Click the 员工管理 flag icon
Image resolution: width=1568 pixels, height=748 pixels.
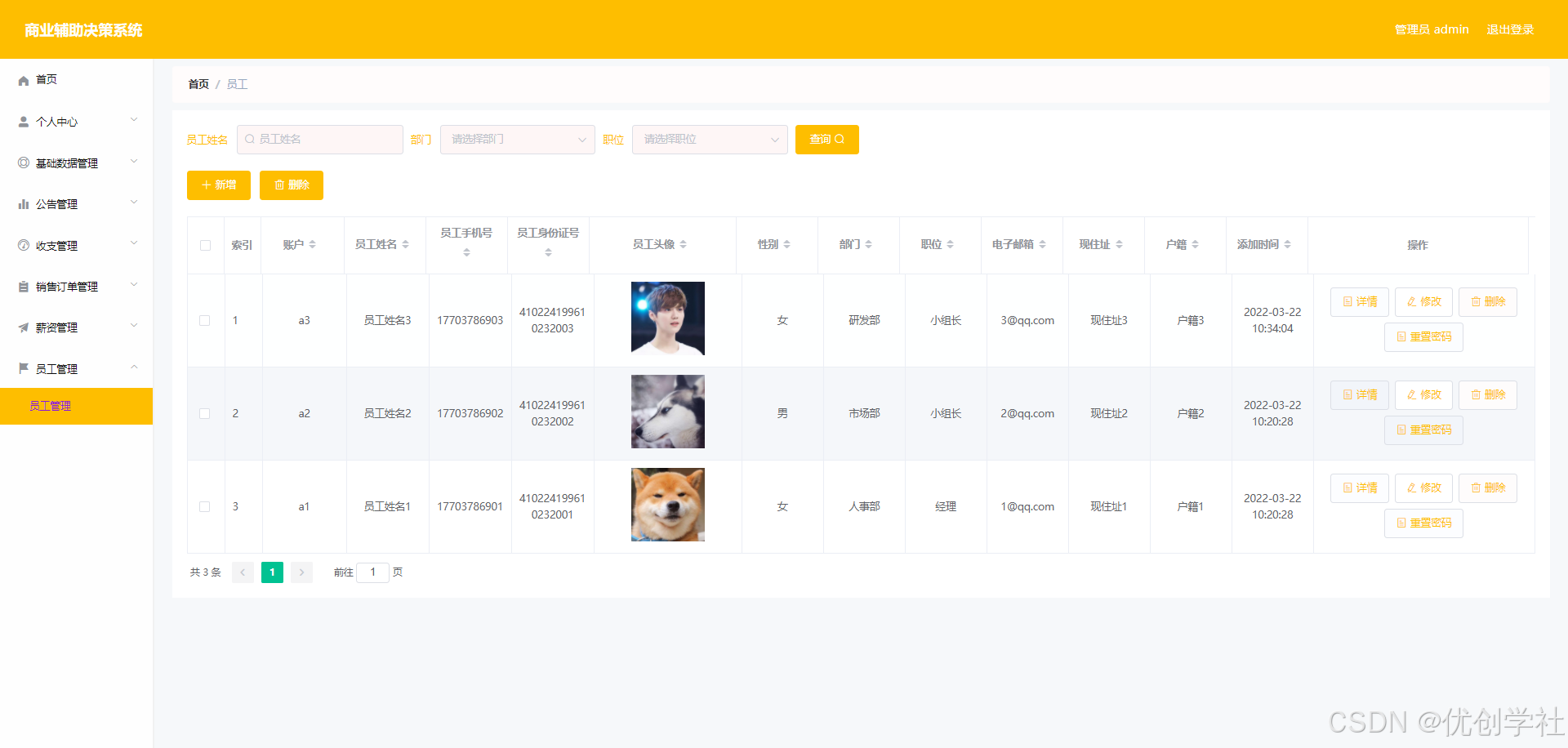24,368
